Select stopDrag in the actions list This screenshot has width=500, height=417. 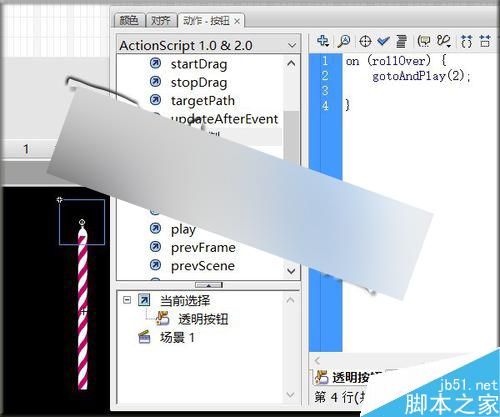pyautogui.click(x=199, y=82)
